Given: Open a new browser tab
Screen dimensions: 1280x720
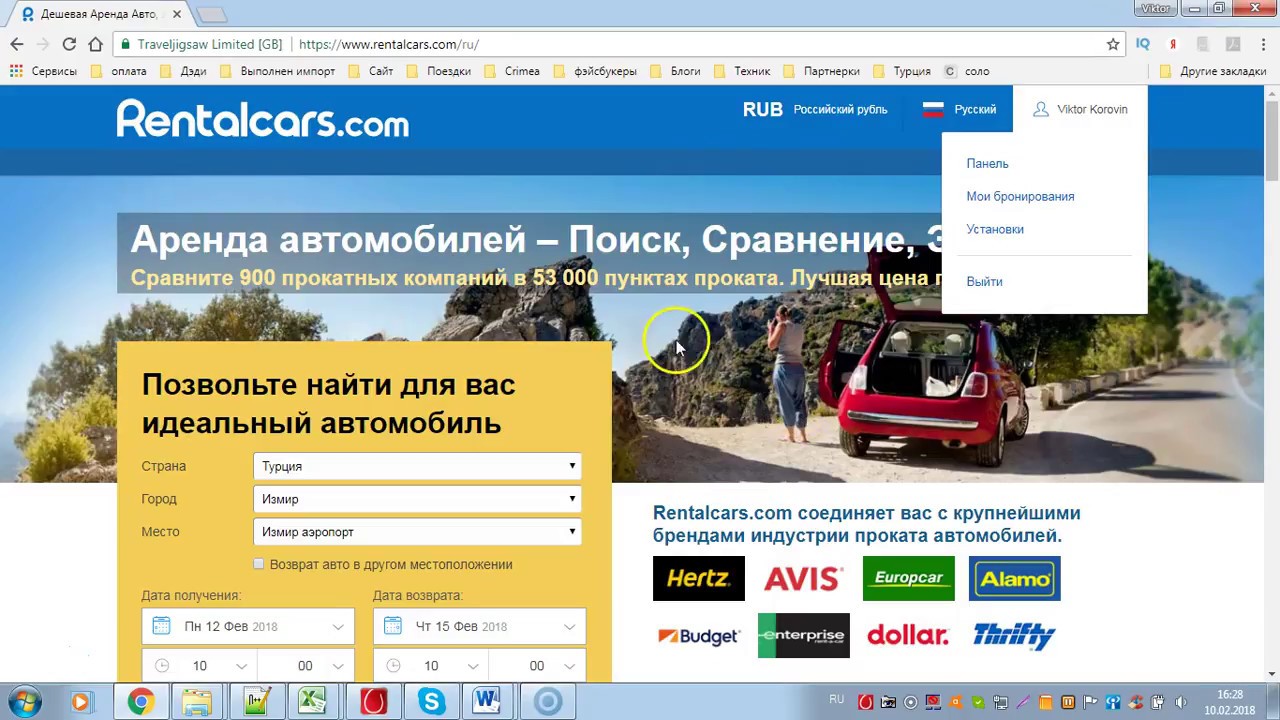Looking at the screenshot, I should 211,14.
